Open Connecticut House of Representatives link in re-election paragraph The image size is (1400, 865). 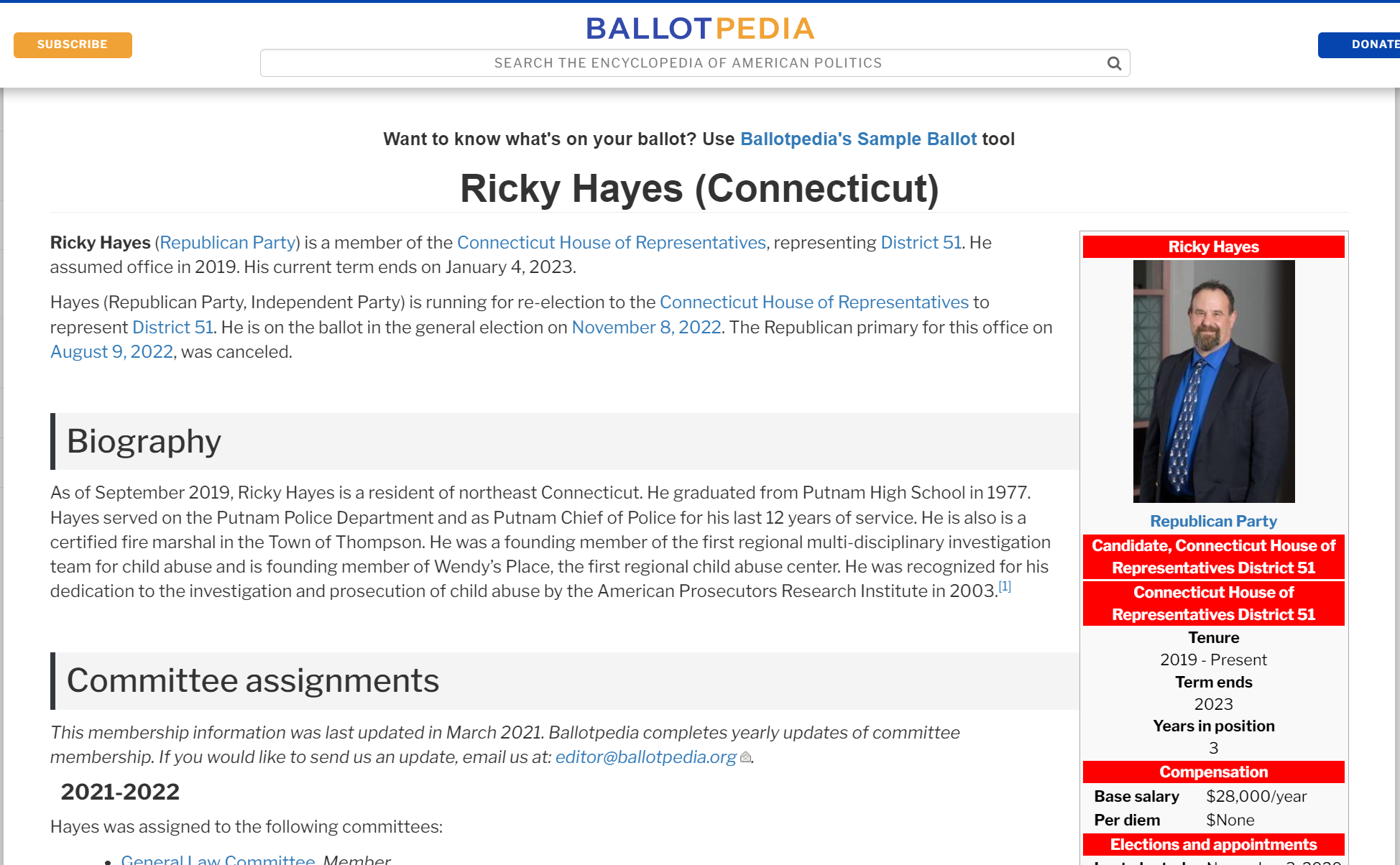[814, 302]
